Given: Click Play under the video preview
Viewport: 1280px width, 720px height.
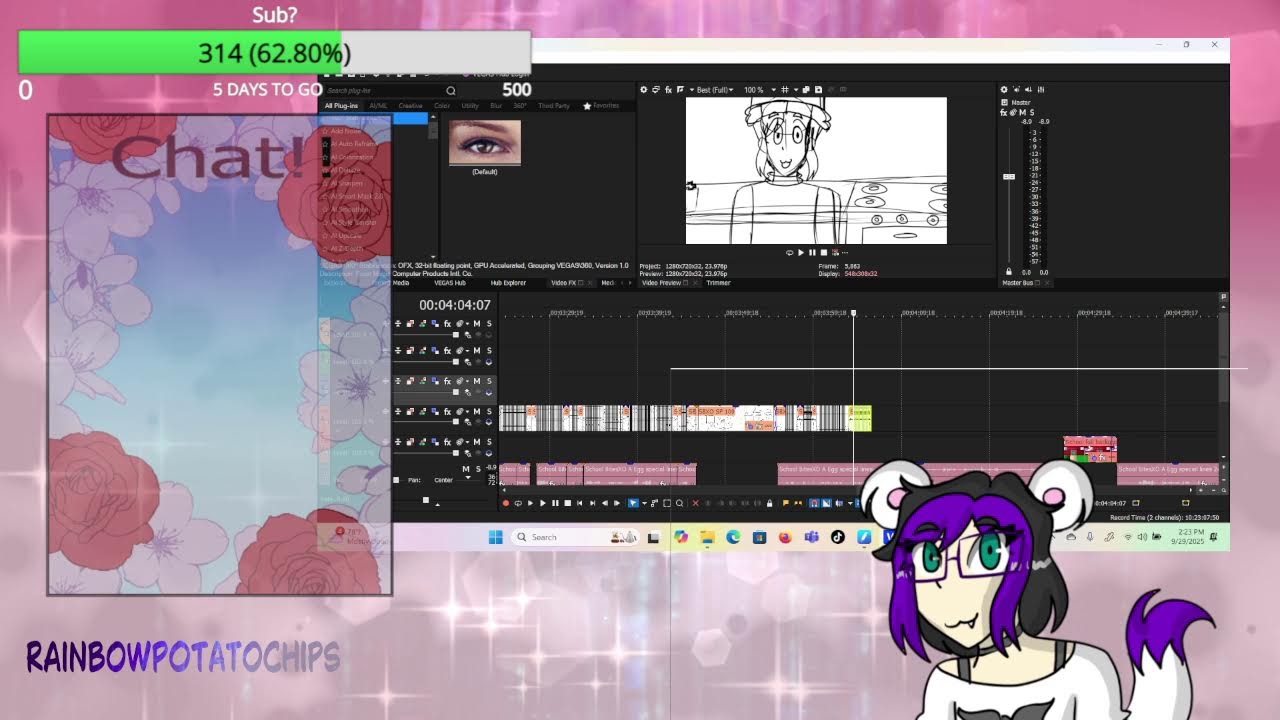Looking at the screenshot, I should click(x=800, y=253).
